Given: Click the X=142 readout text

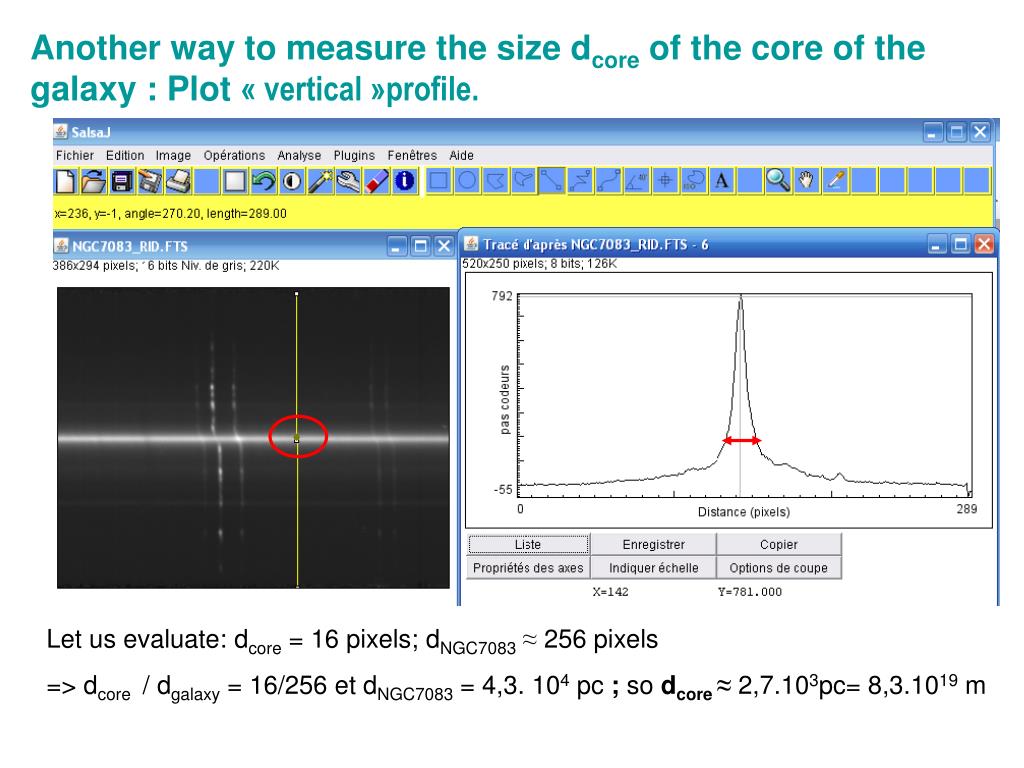Looking at the screenshot, I should pyautogui.click(x=611, y=592).
